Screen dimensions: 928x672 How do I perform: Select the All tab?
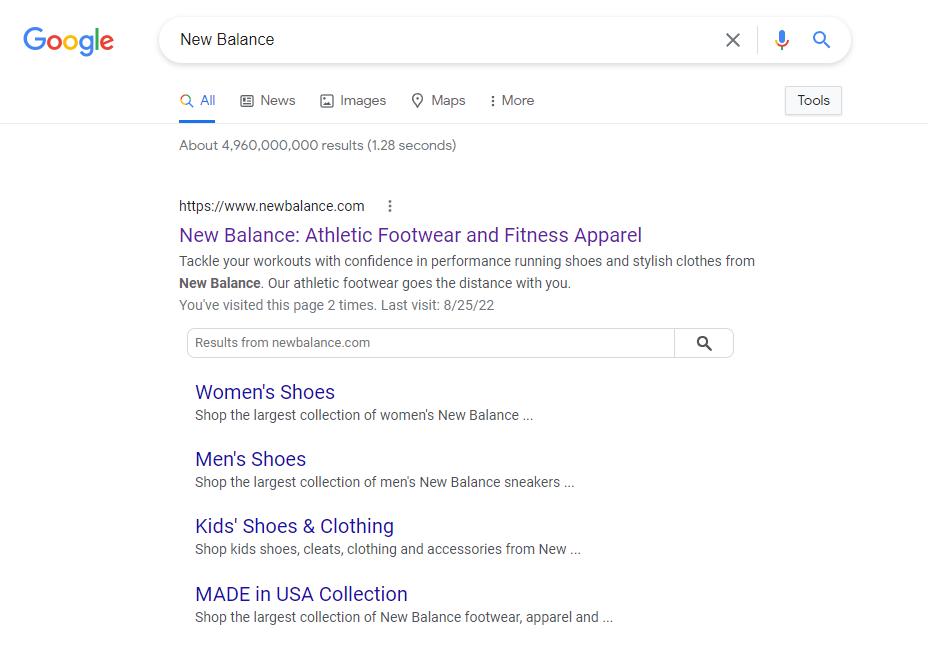click(x=197, y=101)
